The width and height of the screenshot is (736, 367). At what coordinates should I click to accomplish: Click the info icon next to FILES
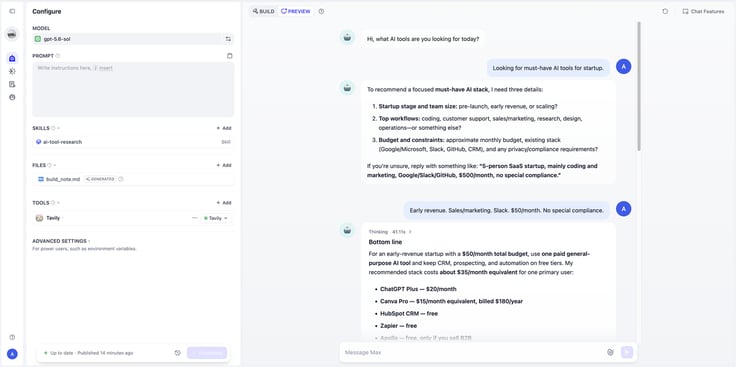coord(49,165)
